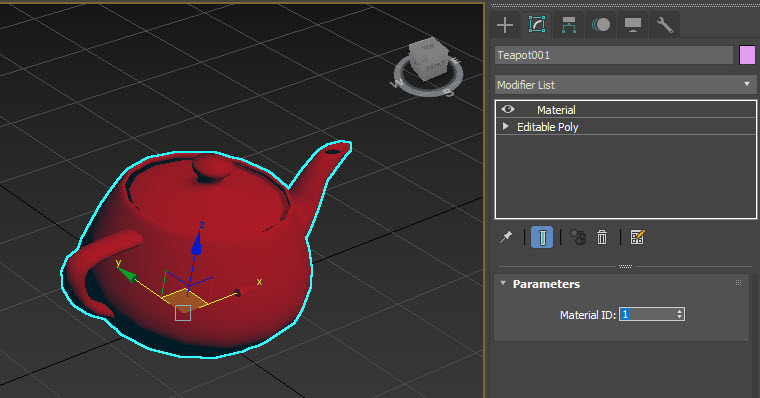Viewport: 760px width, 398px height.
Task: Open the Display panel tab
Action: coord(633,25)
